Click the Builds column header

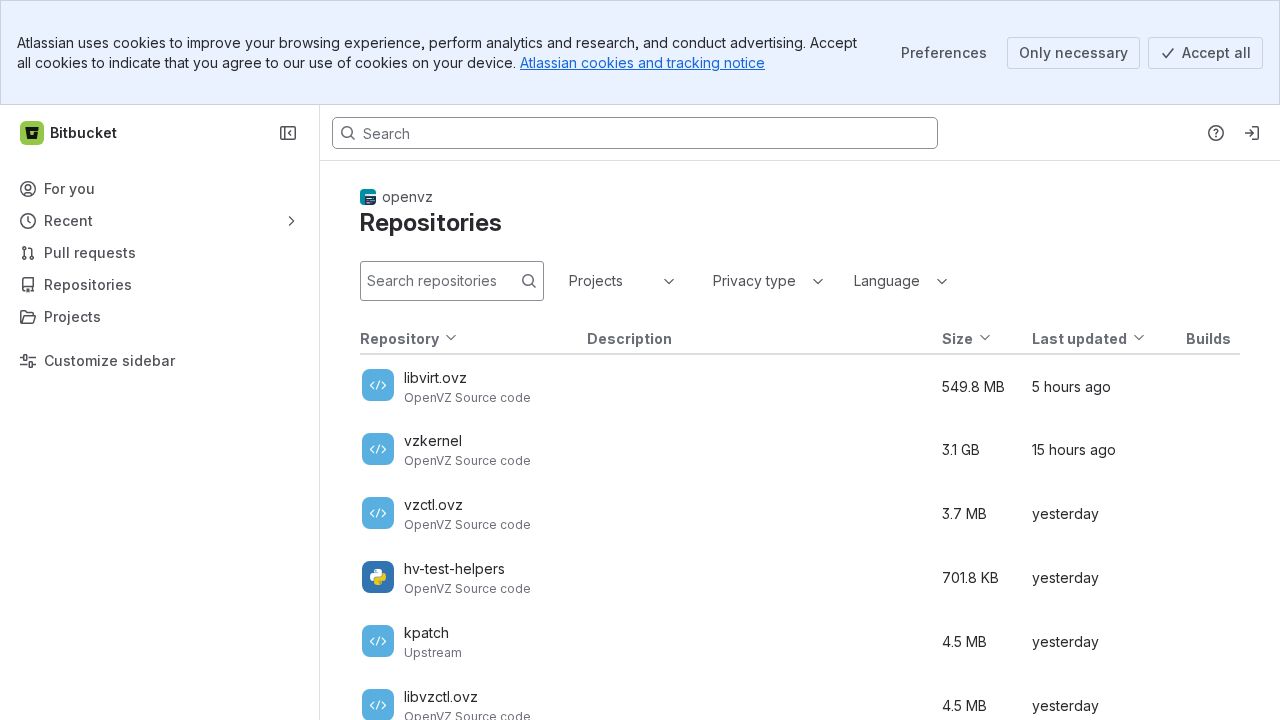(x=1208, y=339)
